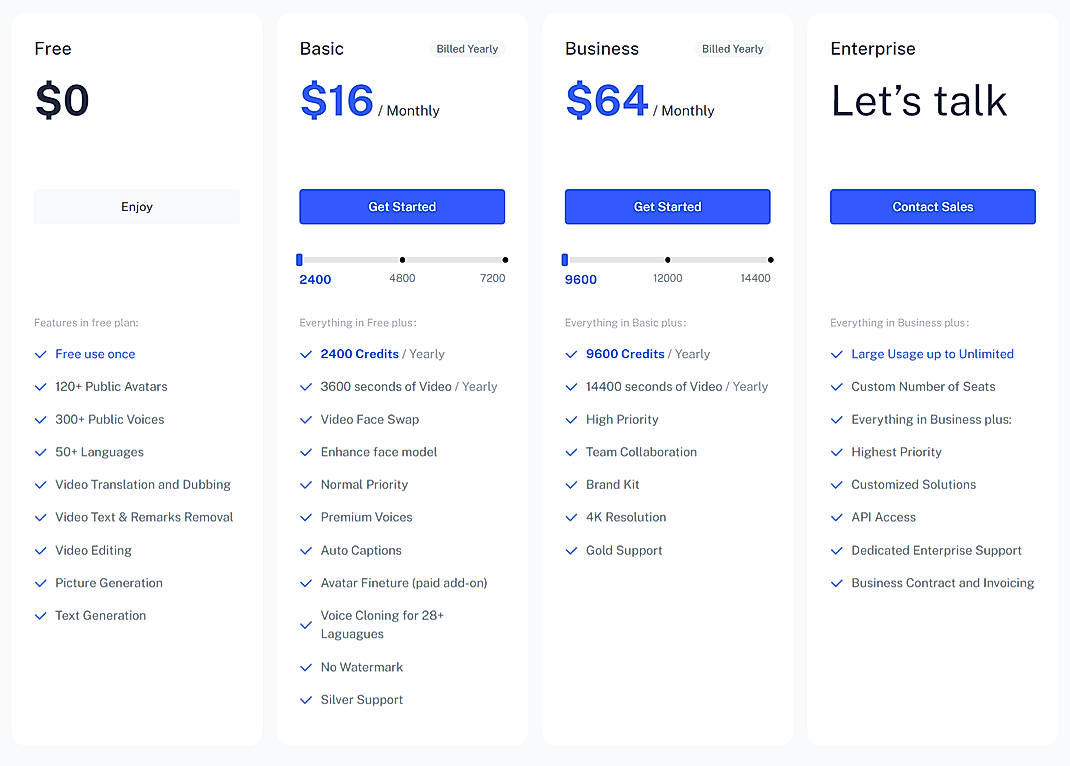Viewport: 1070px width, 766px height.
Task: Click the Contact Sales button
Action: (x=932, y=206)
